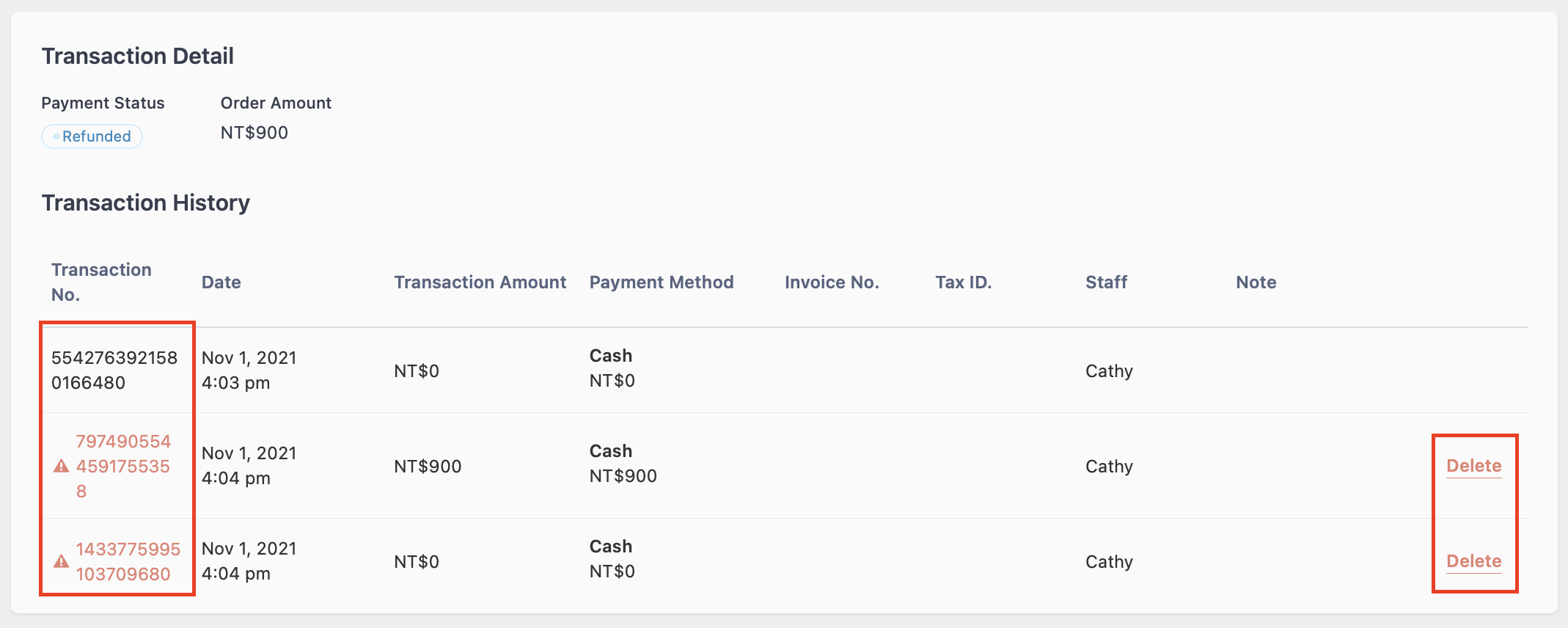Click the Note column header
Viewport: 1568px width, 628px height.
coord(1256,282)
